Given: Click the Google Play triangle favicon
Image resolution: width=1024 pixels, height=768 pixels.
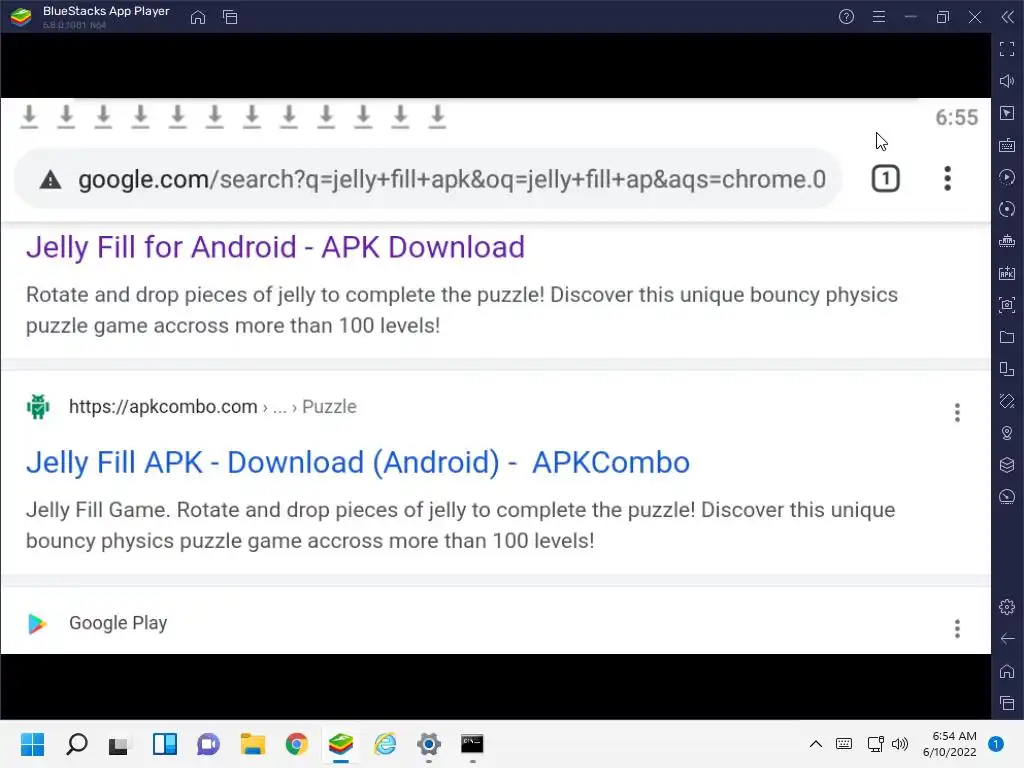Looking at the screenshot, I should (x=37, y=624).
